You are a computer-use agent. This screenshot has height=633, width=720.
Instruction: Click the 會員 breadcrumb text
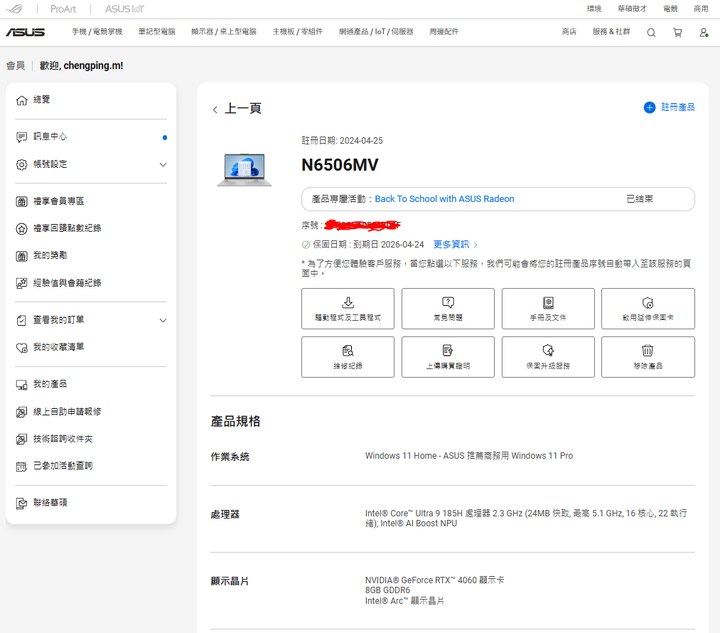16,66
